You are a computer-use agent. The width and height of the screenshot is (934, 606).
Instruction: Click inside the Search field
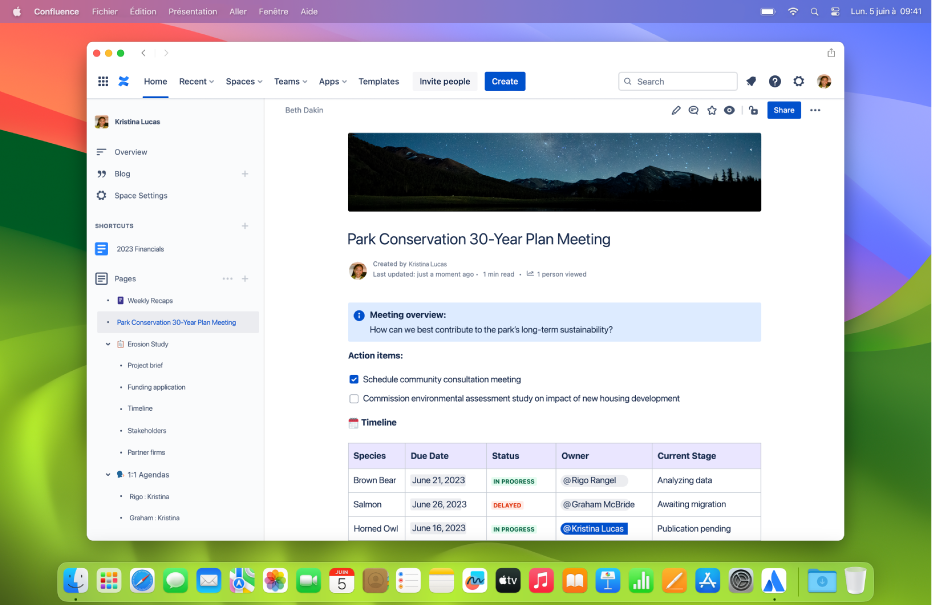tap(680, 81)
